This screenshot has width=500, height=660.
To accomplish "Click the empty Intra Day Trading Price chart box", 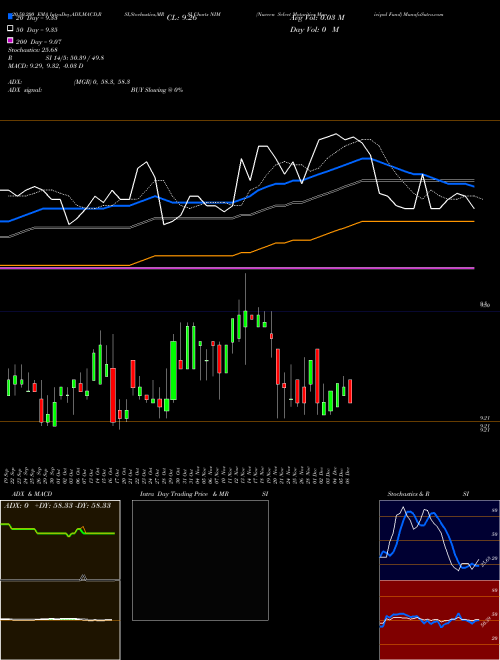I will click(x=200, y=560).
